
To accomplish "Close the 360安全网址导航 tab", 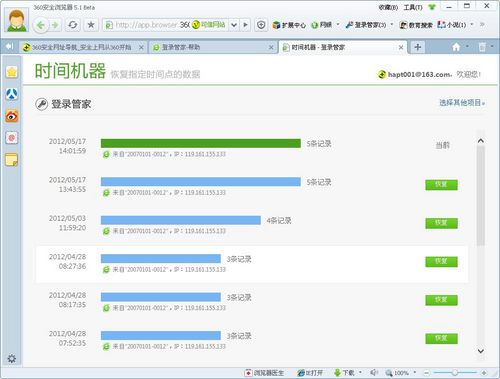I will point(141,48).
